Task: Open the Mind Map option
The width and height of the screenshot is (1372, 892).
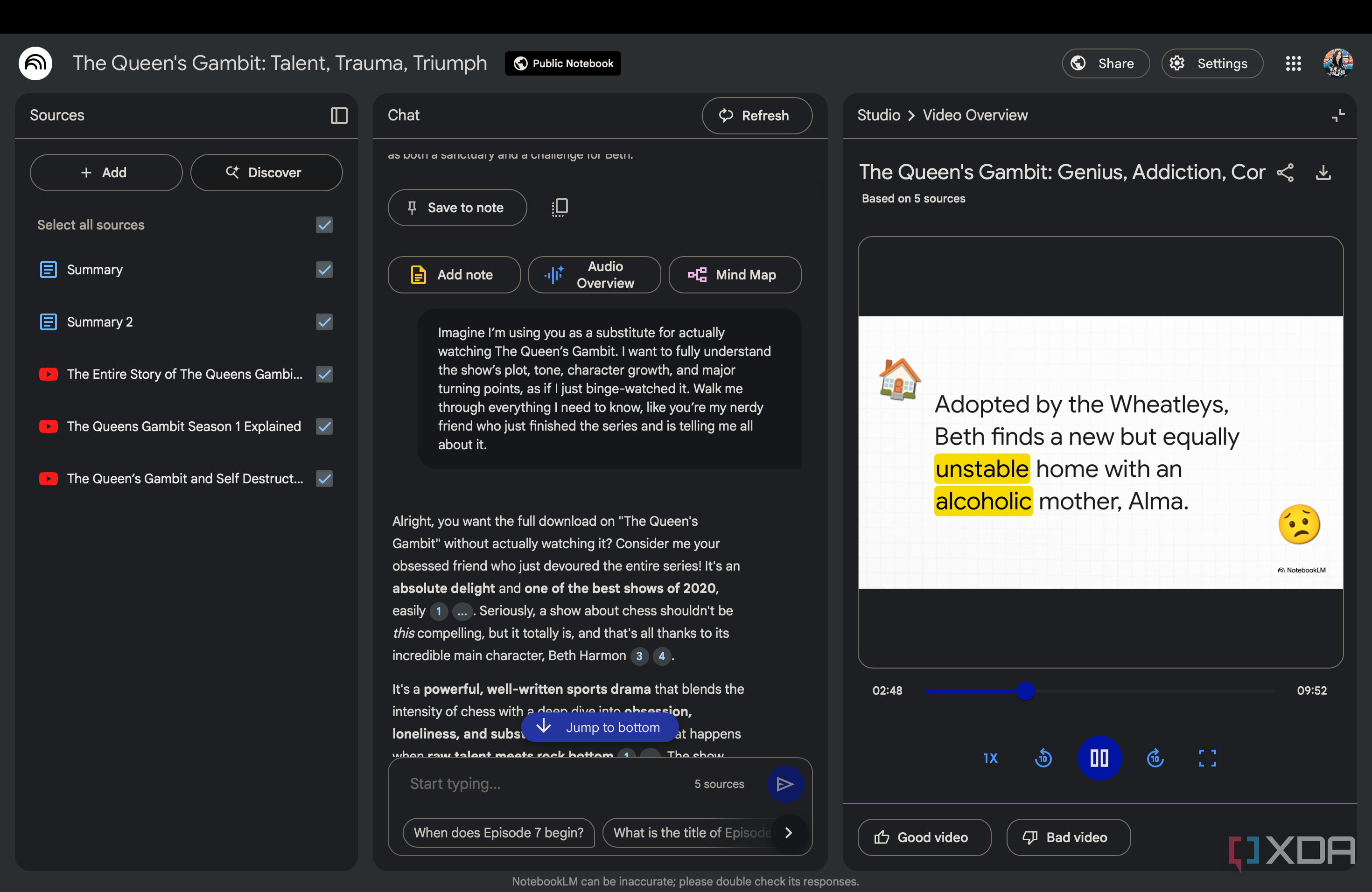Action: (x=735, y=275)
